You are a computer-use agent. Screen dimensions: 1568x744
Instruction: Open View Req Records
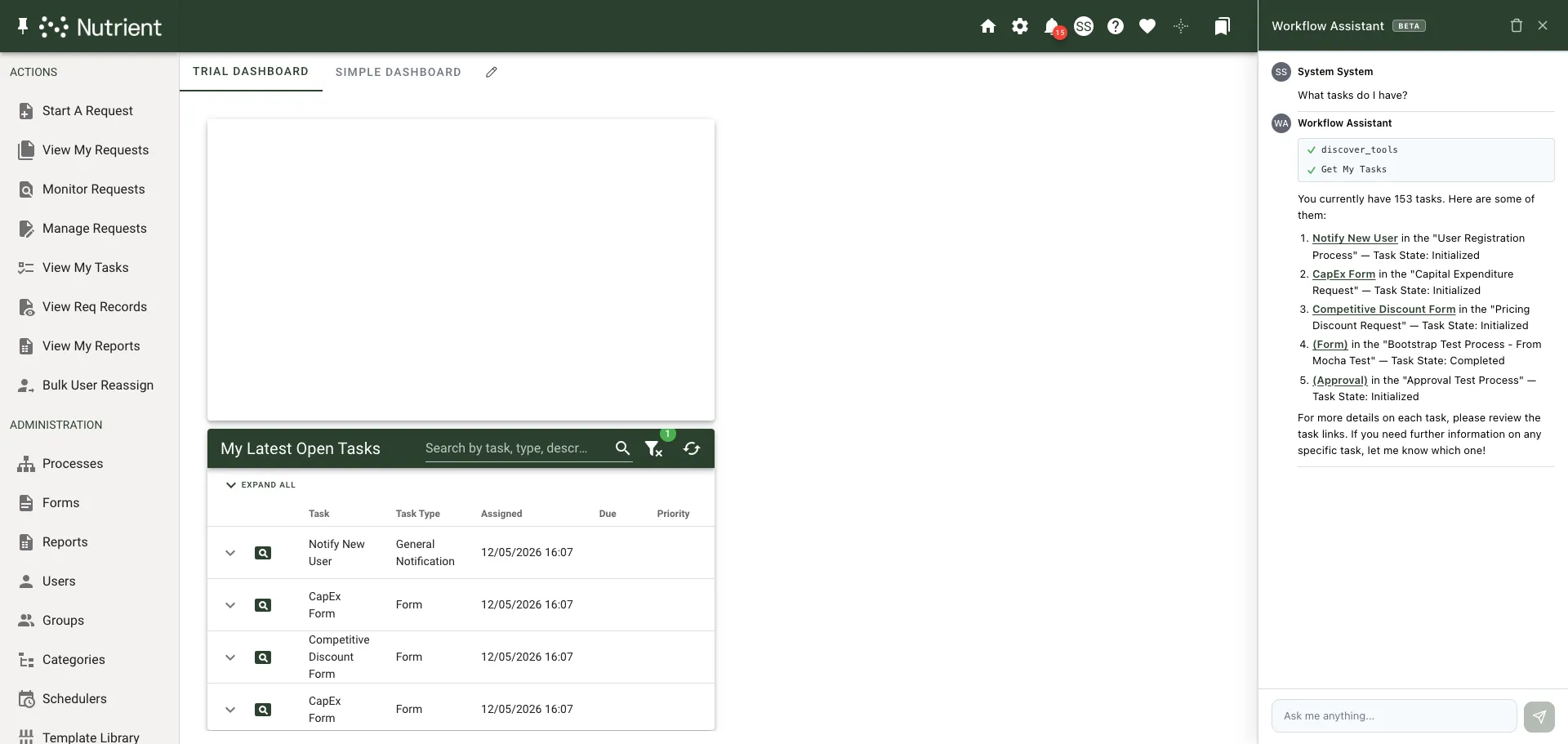(x=89, y=307)
